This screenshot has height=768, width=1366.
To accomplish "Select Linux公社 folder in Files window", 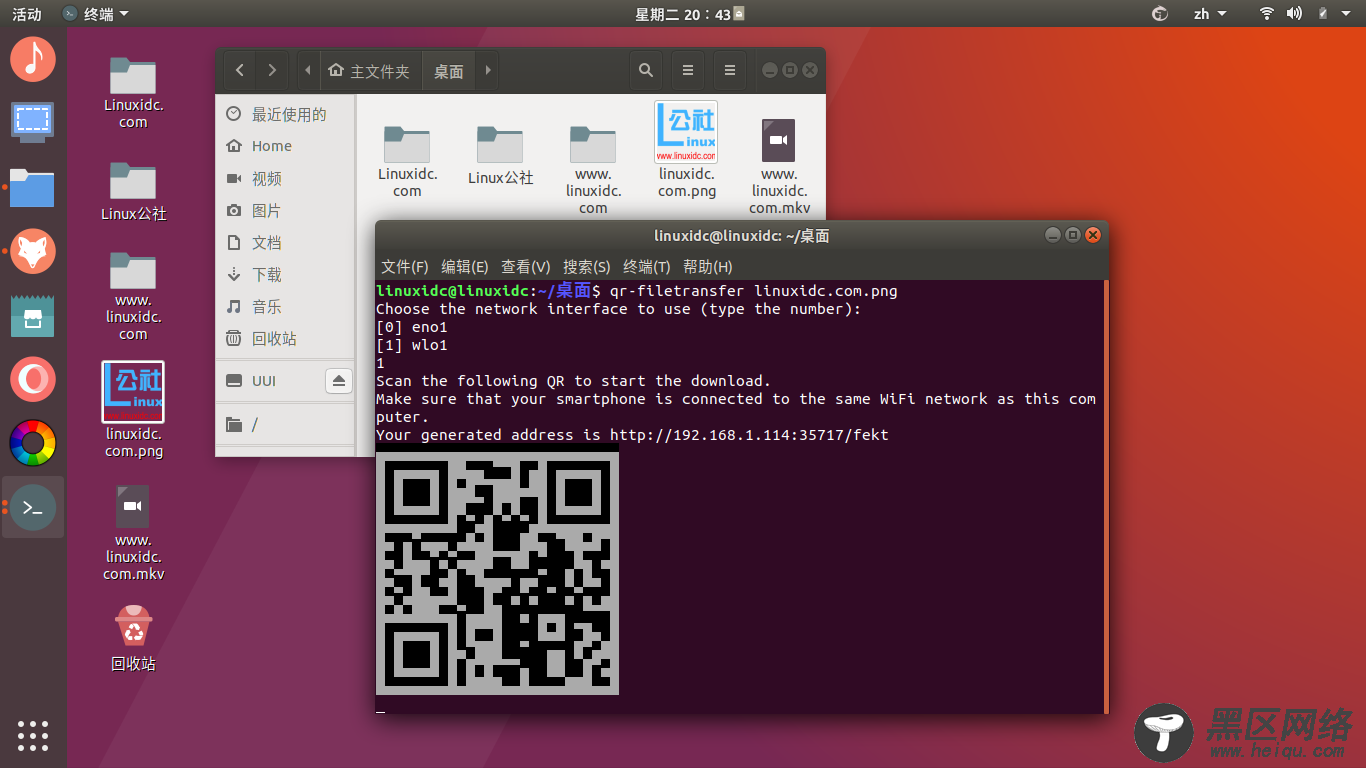I will click(x=500, y=155).
